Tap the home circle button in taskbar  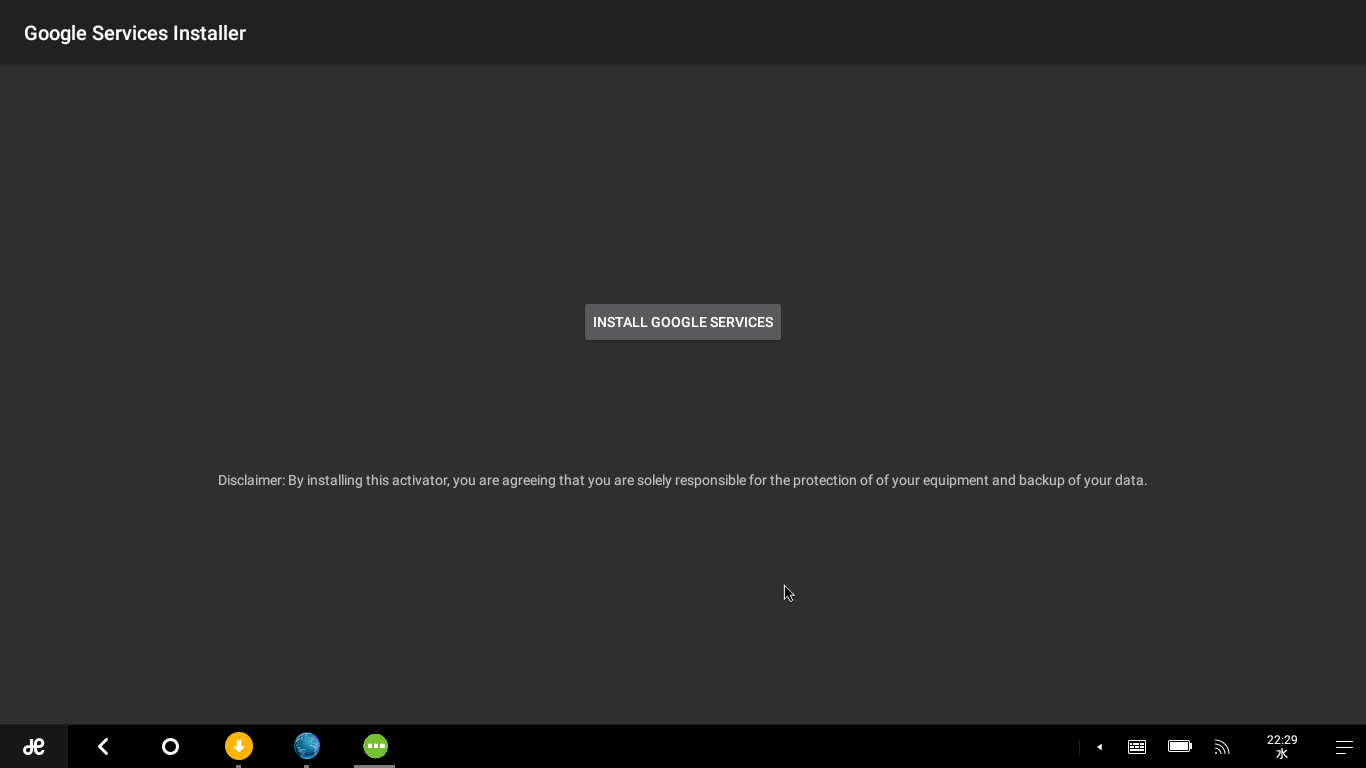(x=170, y=746)
